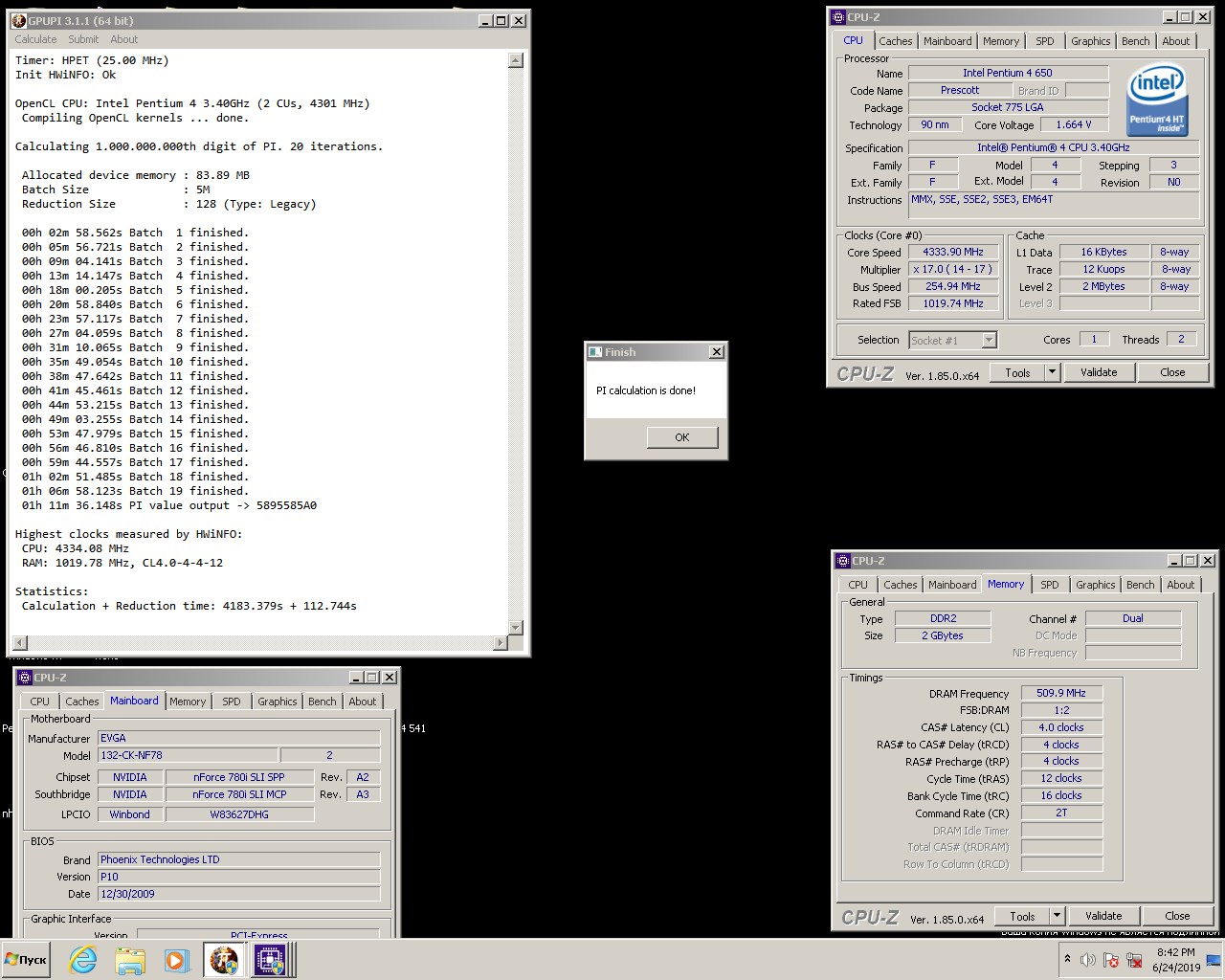Open SPD tab in Memory CPU-Z window

(x=1050, y=585)
